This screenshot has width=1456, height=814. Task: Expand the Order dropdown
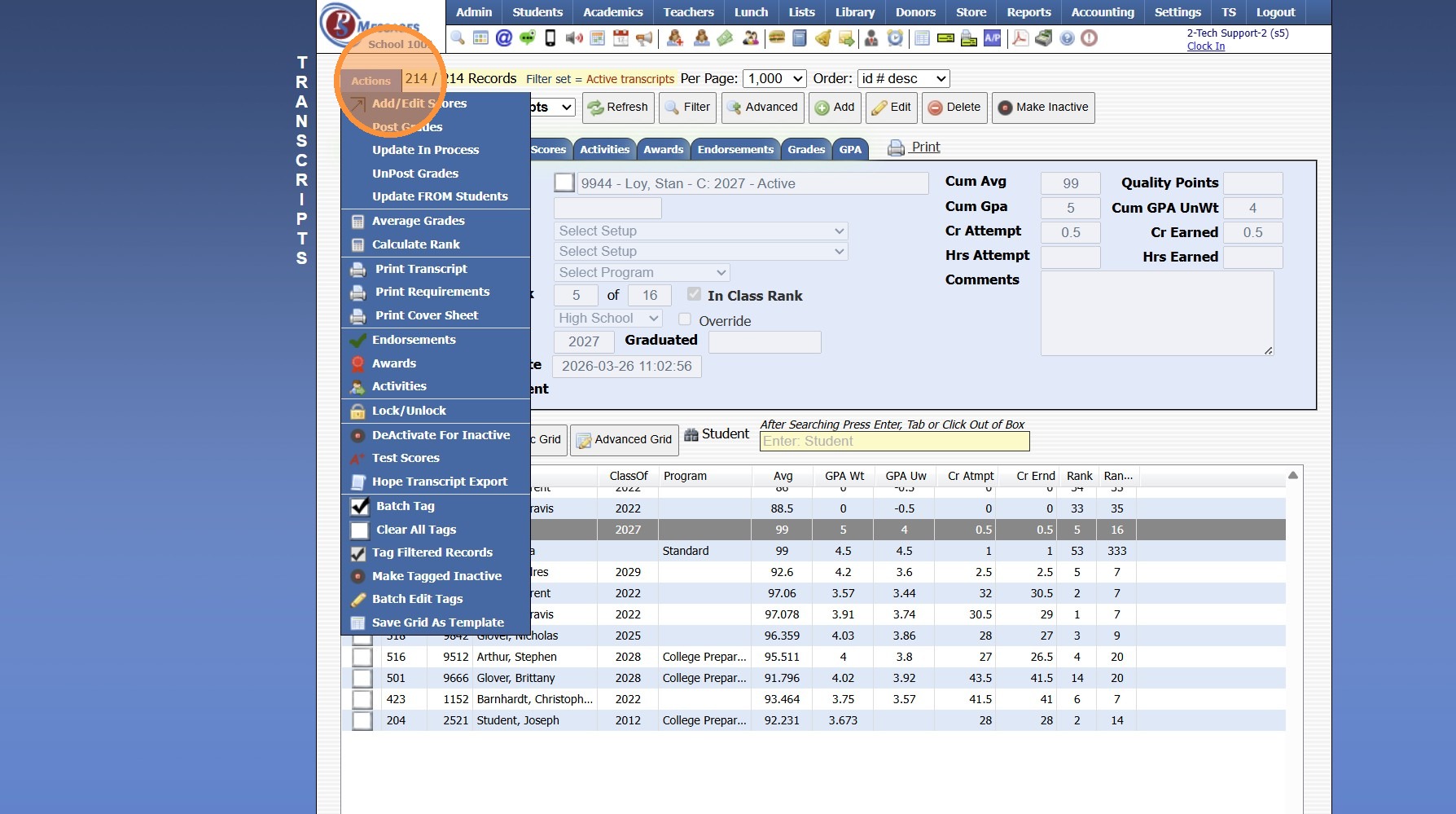click(x=903, y=79)
